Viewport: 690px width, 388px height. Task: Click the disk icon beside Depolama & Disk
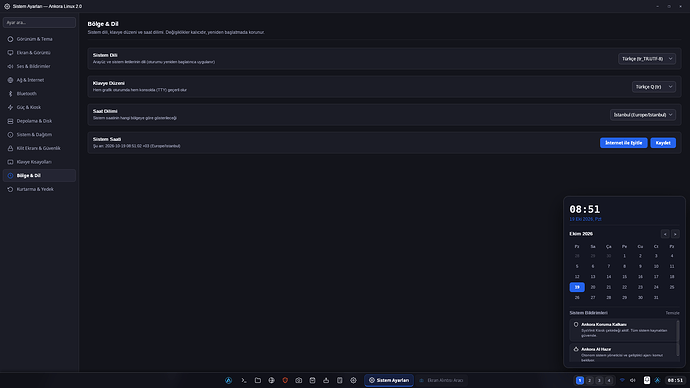10,121
